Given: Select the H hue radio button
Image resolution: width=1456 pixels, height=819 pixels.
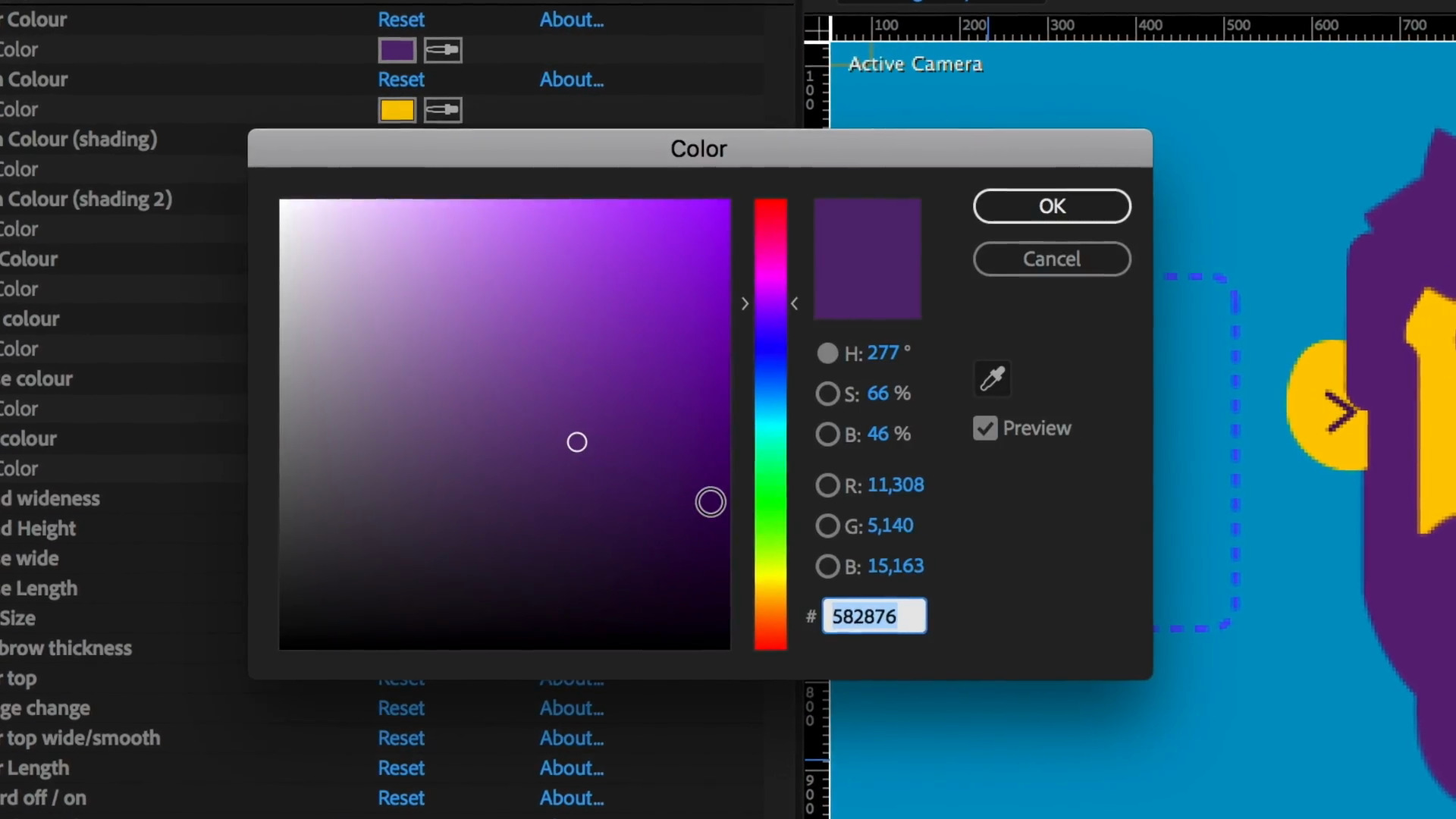Looking at the screenshot, I should click(x=827, y=353).
